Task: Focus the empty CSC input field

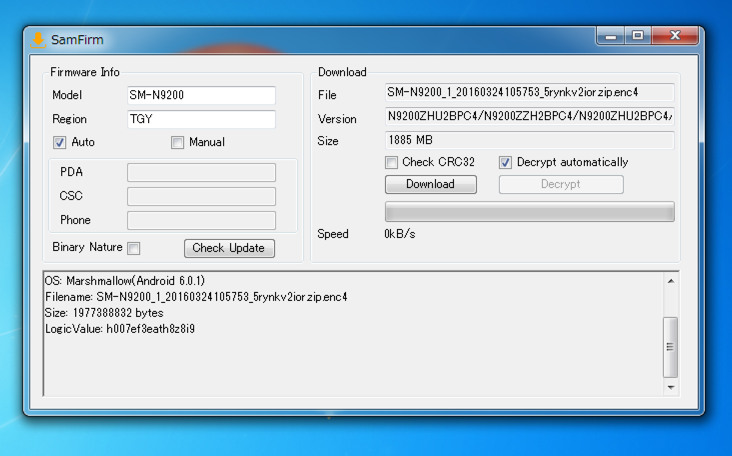Action: tap(201, 196)
